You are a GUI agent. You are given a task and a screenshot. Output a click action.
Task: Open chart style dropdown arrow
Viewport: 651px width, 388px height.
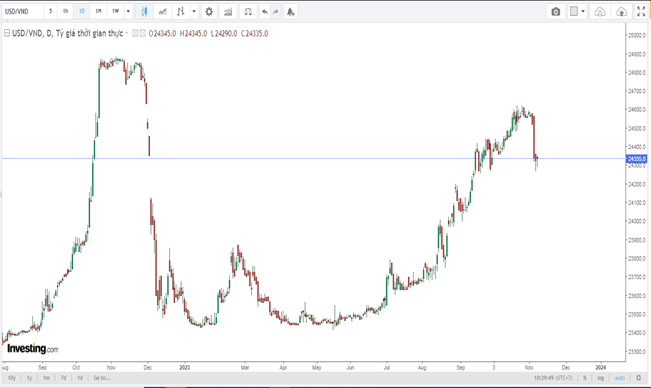click(194, 12)
